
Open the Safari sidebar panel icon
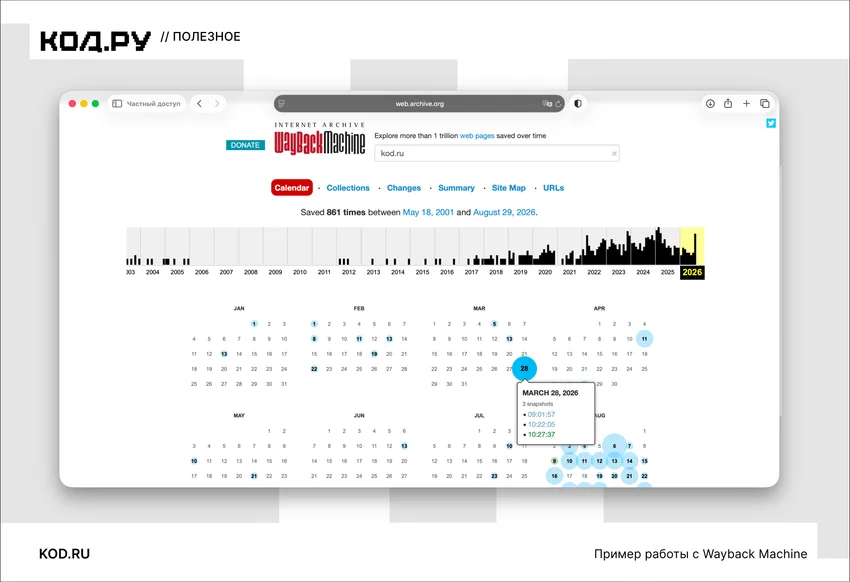117,104
